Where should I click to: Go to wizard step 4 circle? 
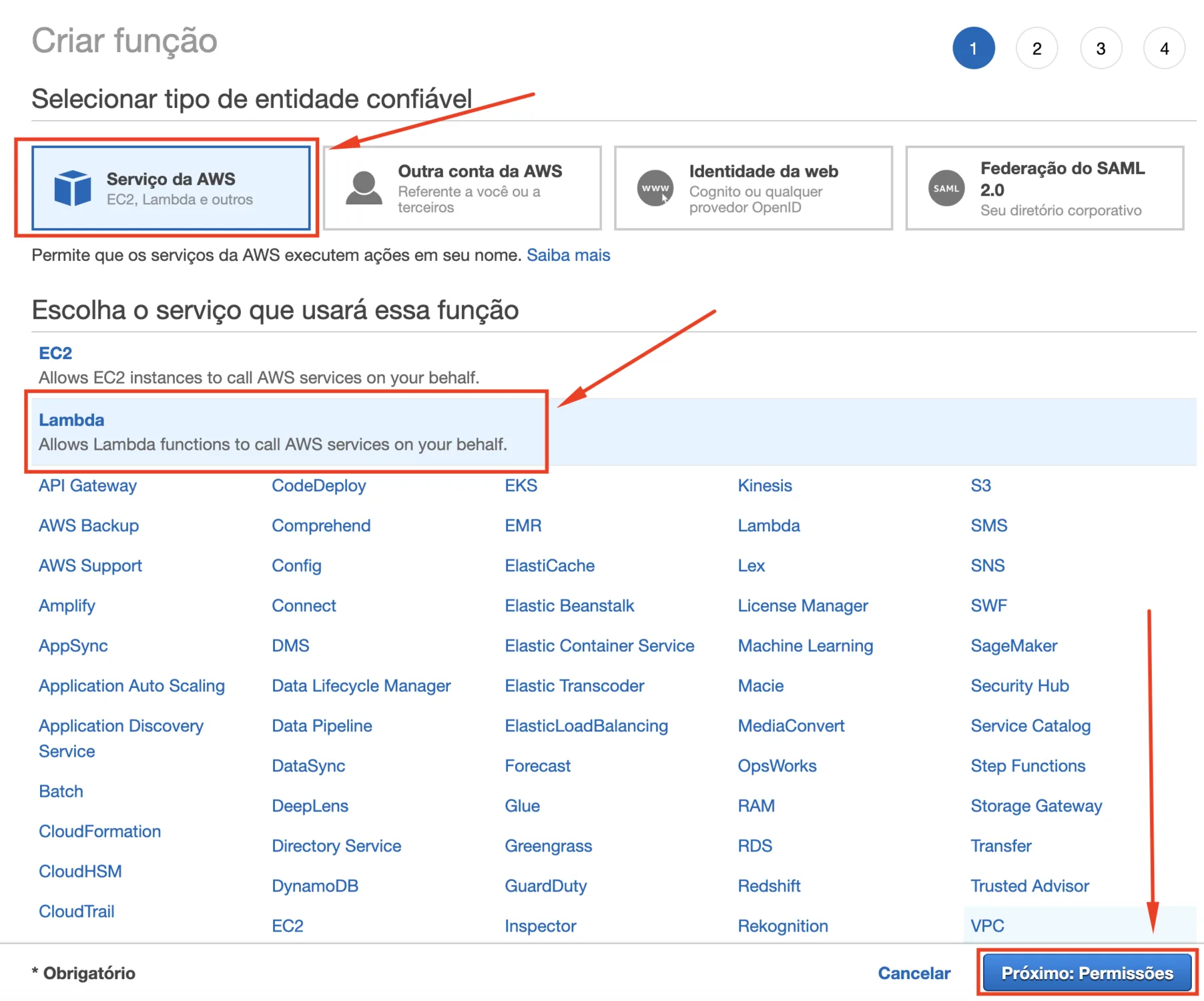1164,48
